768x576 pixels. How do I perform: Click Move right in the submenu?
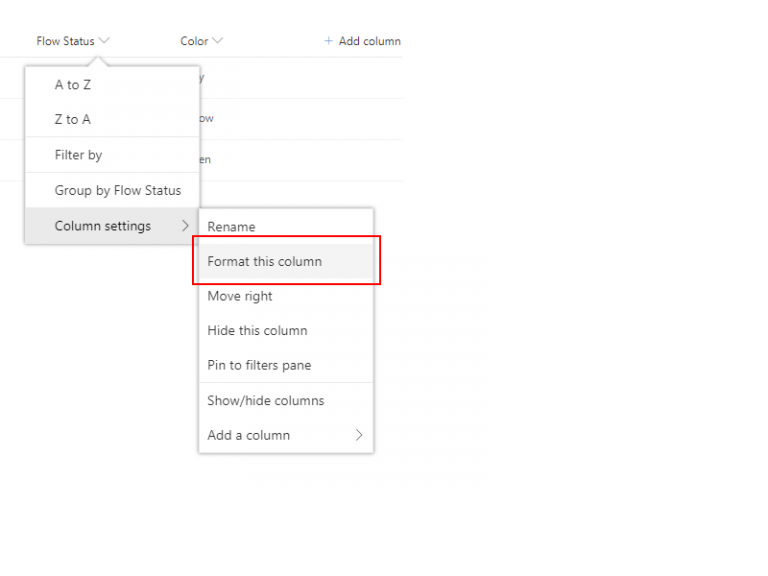point(240,296)
